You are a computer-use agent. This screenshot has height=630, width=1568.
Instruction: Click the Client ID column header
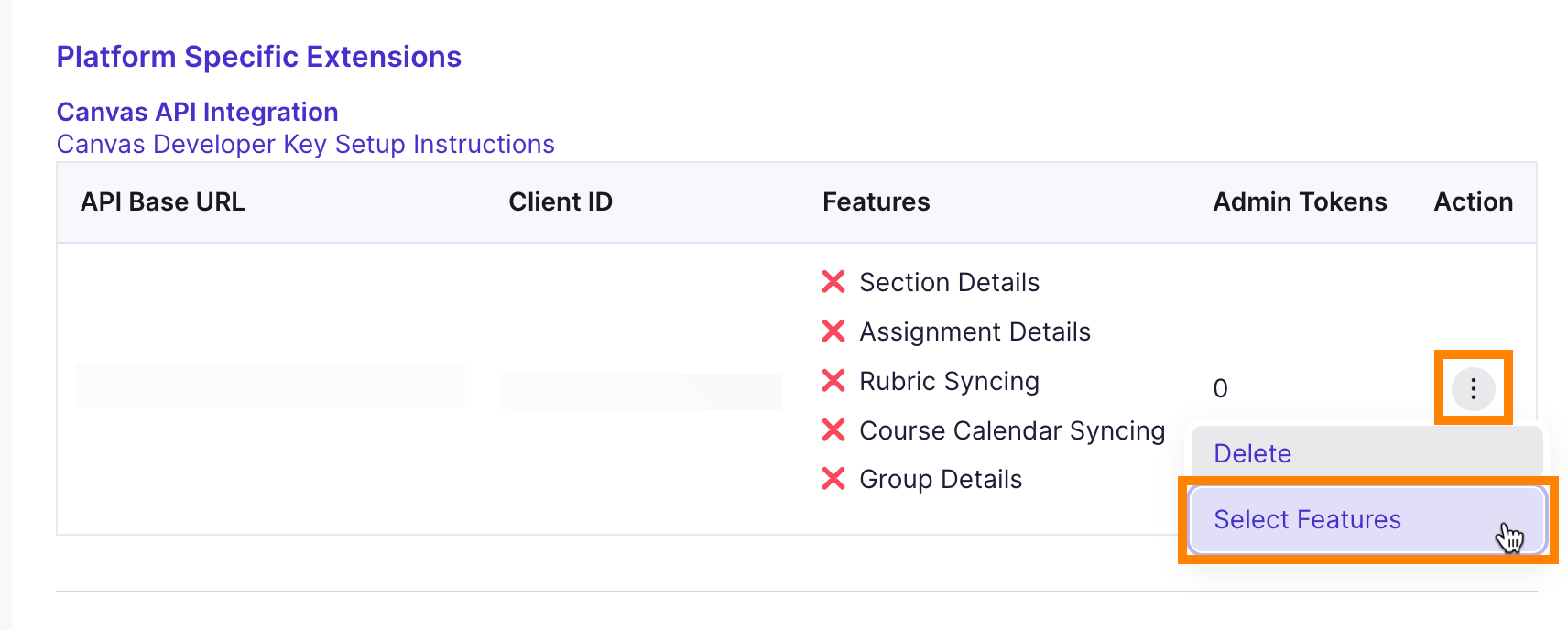[561, 201]
